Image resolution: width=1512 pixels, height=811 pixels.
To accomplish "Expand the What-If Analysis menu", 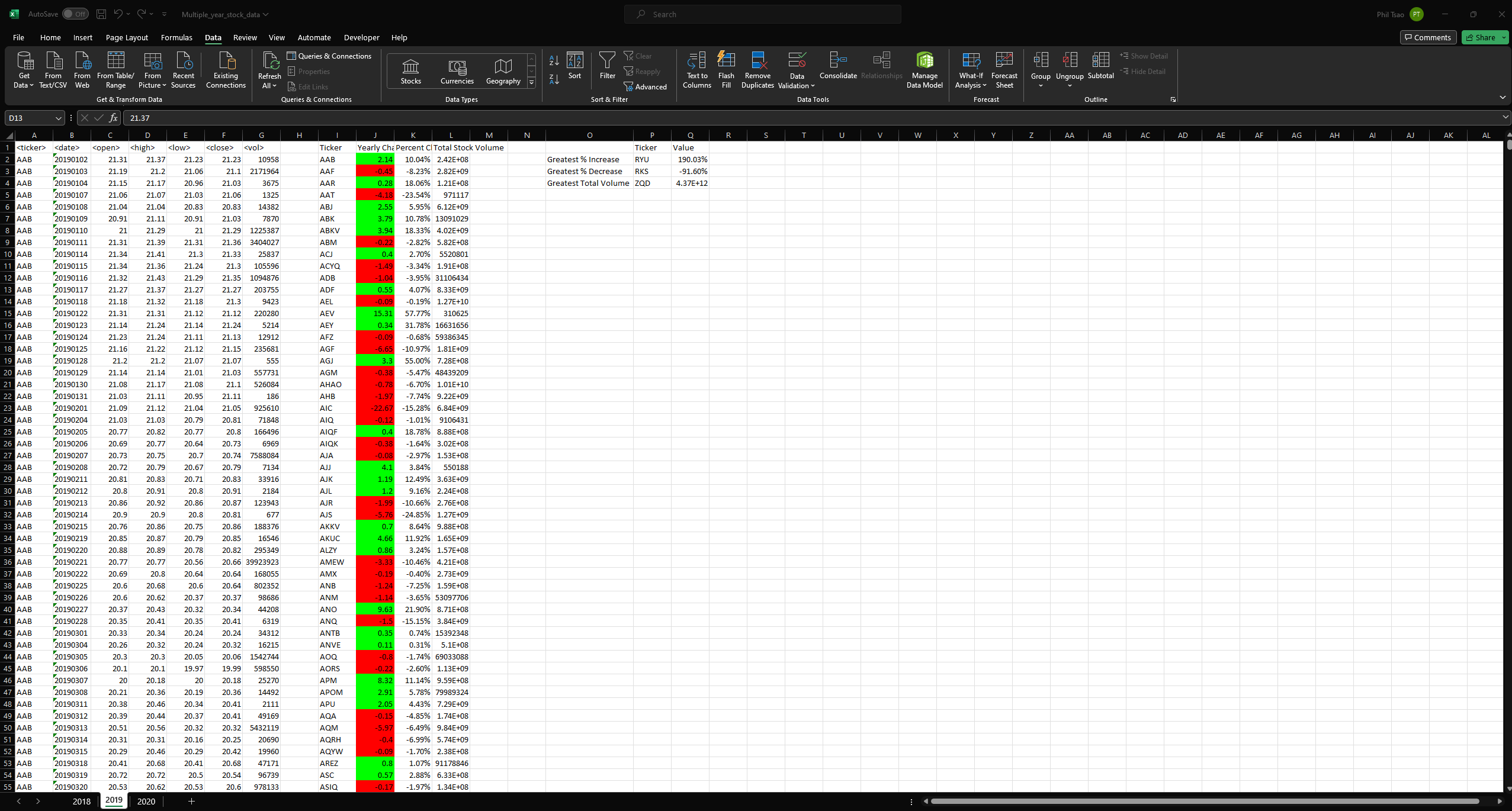I will (x=970, y=71).
